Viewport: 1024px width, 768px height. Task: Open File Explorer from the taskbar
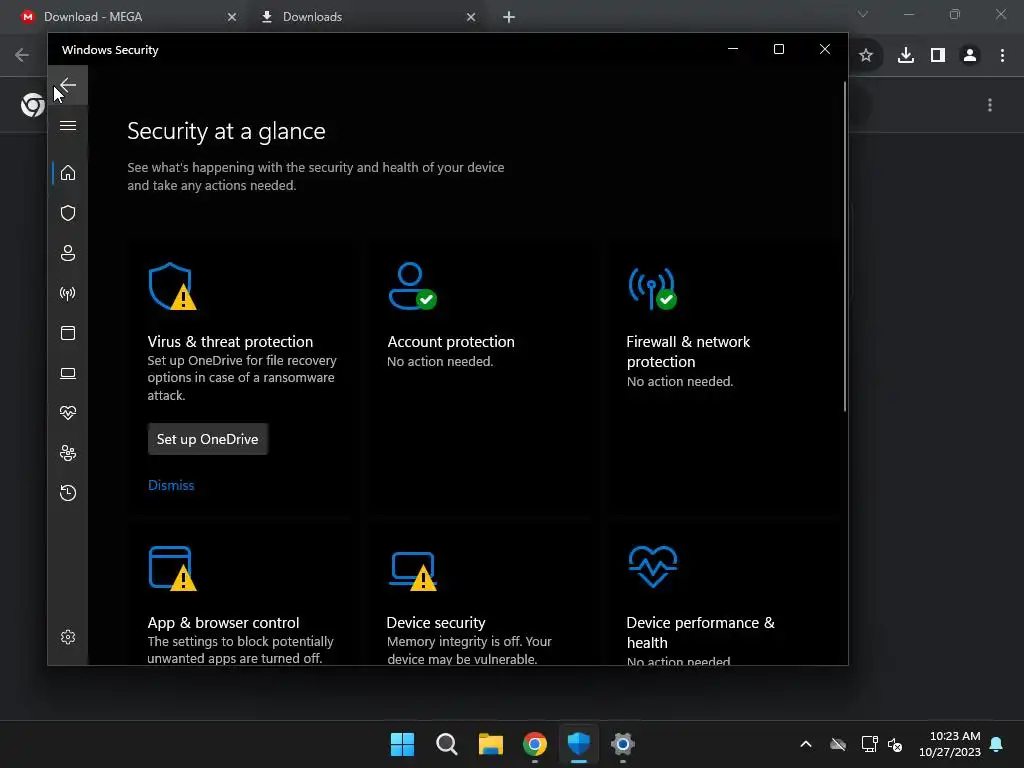tap(490, 744)
